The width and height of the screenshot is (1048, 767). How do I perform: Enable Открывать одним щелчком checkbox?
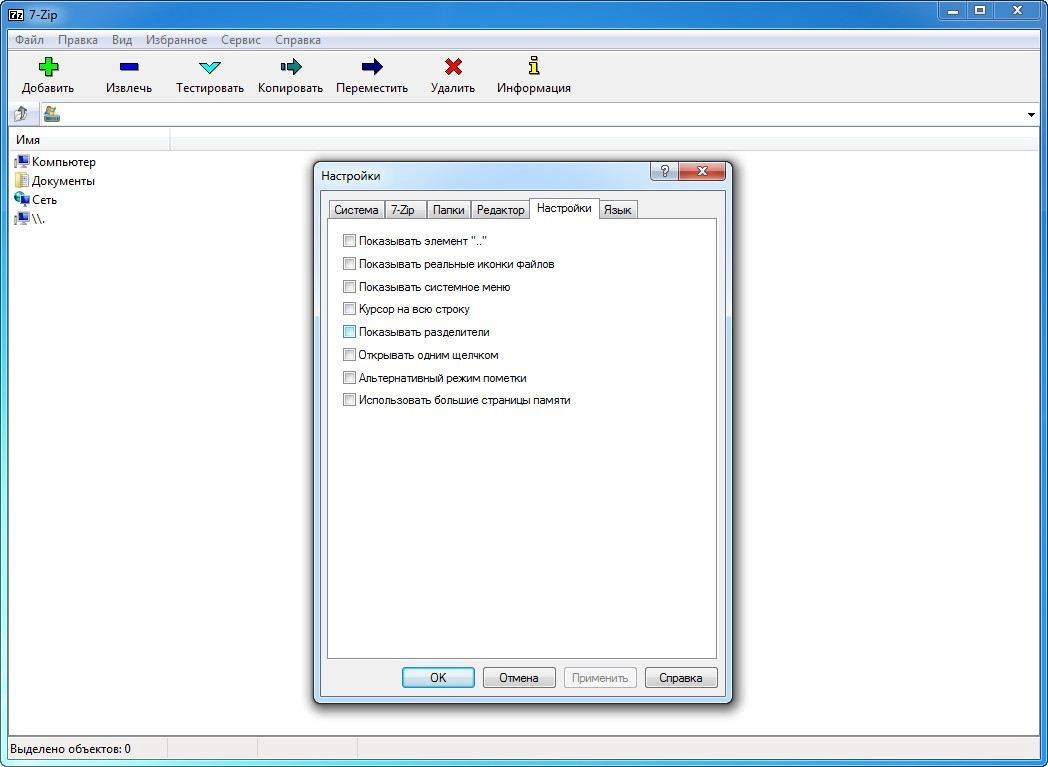[349, 355]
